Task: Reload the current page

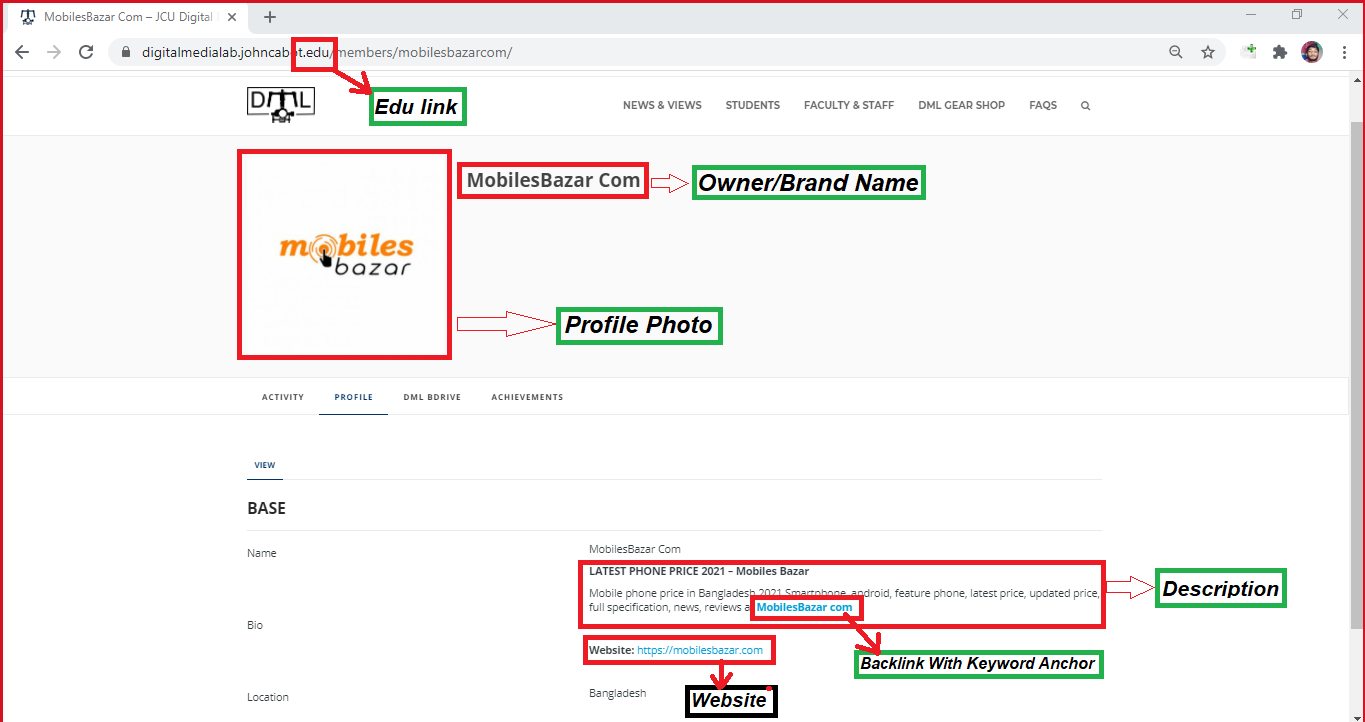Action: coord(85,51)
